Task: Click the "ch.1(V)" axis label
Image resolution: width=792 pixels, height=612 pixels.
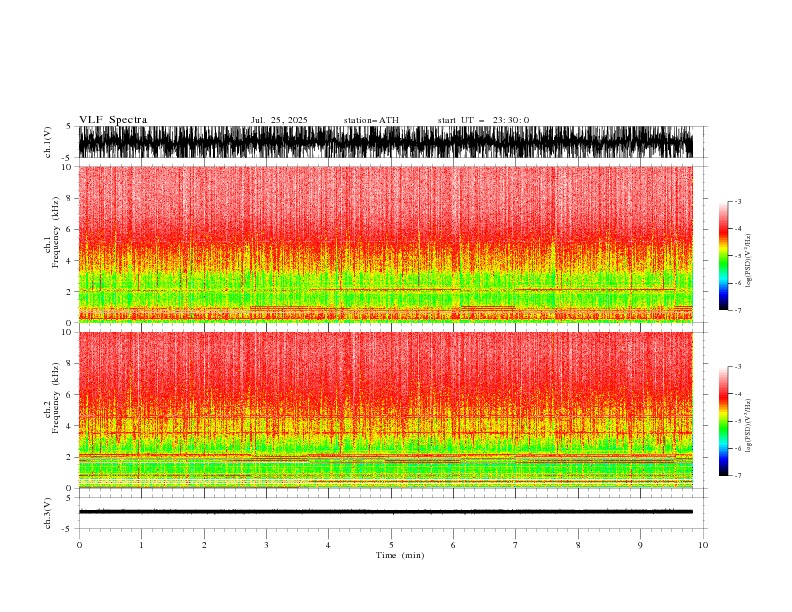Action: (x=48, y=142)
